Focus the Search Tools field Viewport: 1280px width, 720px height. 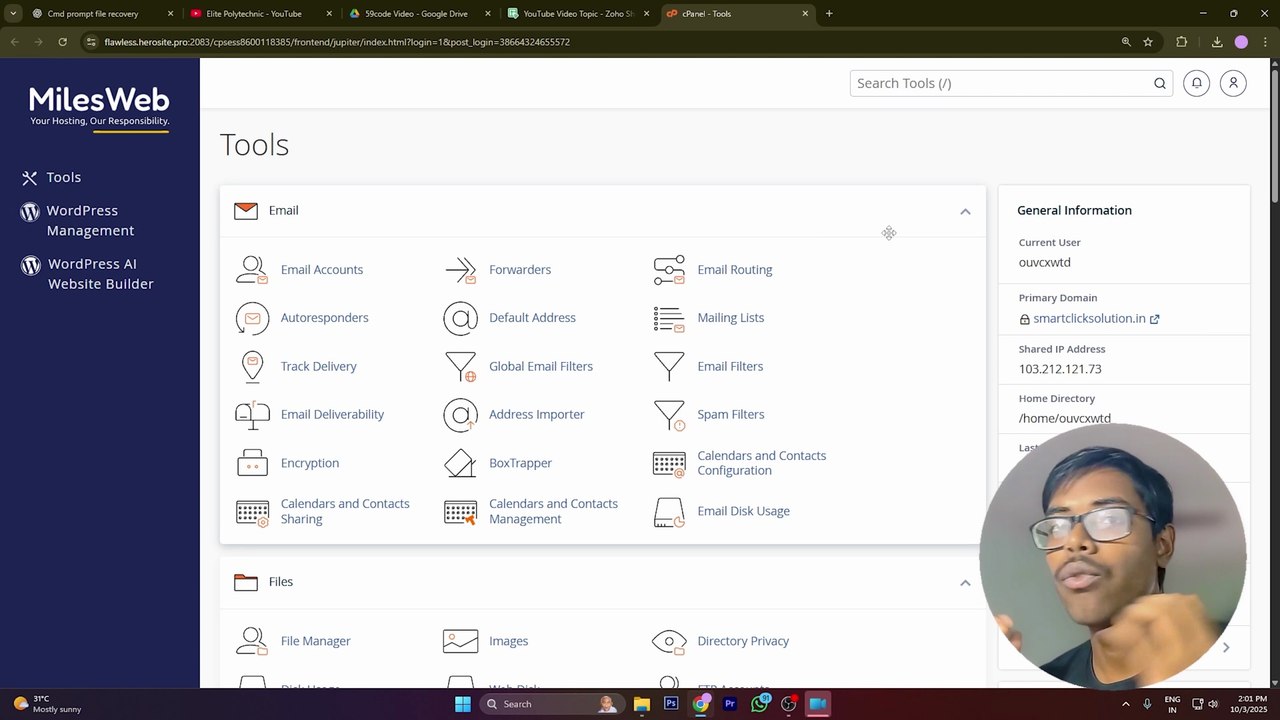pyautogui.click(x=1010, y=83)
